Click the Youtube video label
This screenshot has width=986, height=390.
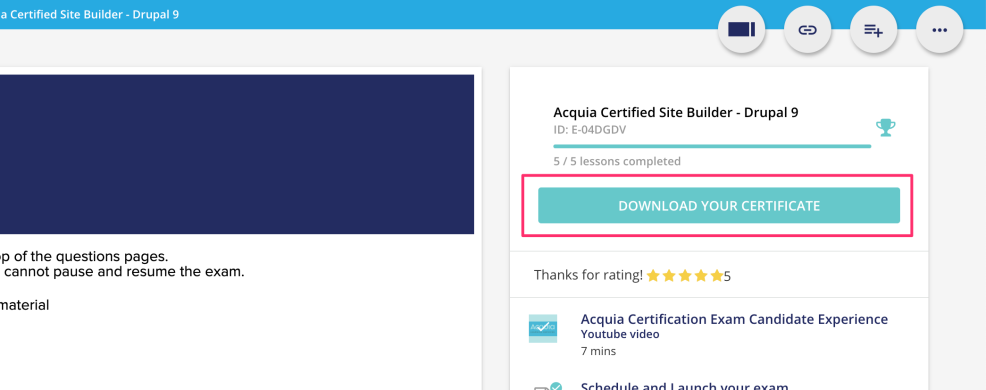point(620,334)
